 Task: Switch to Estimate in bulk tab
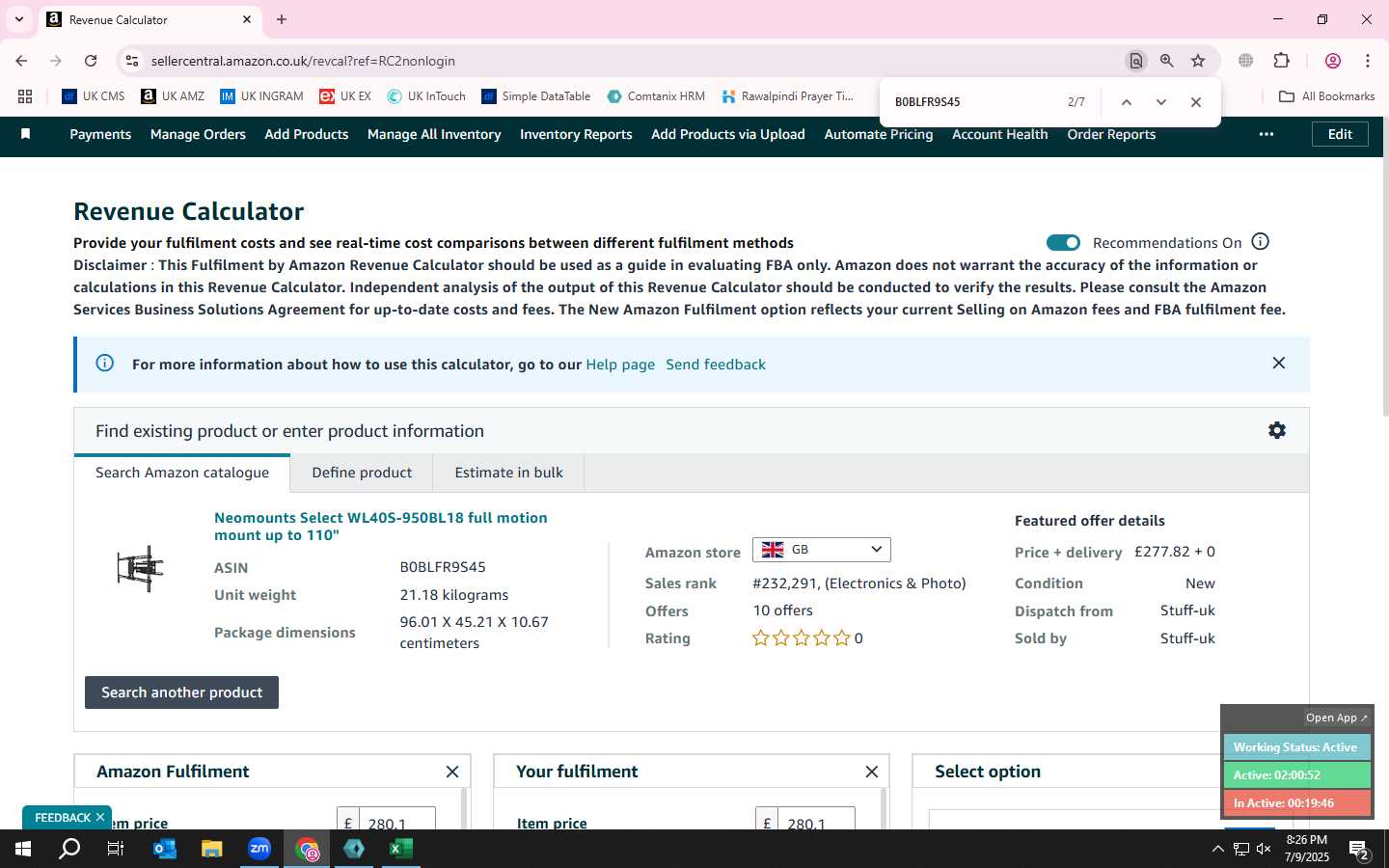coord(508,473)
